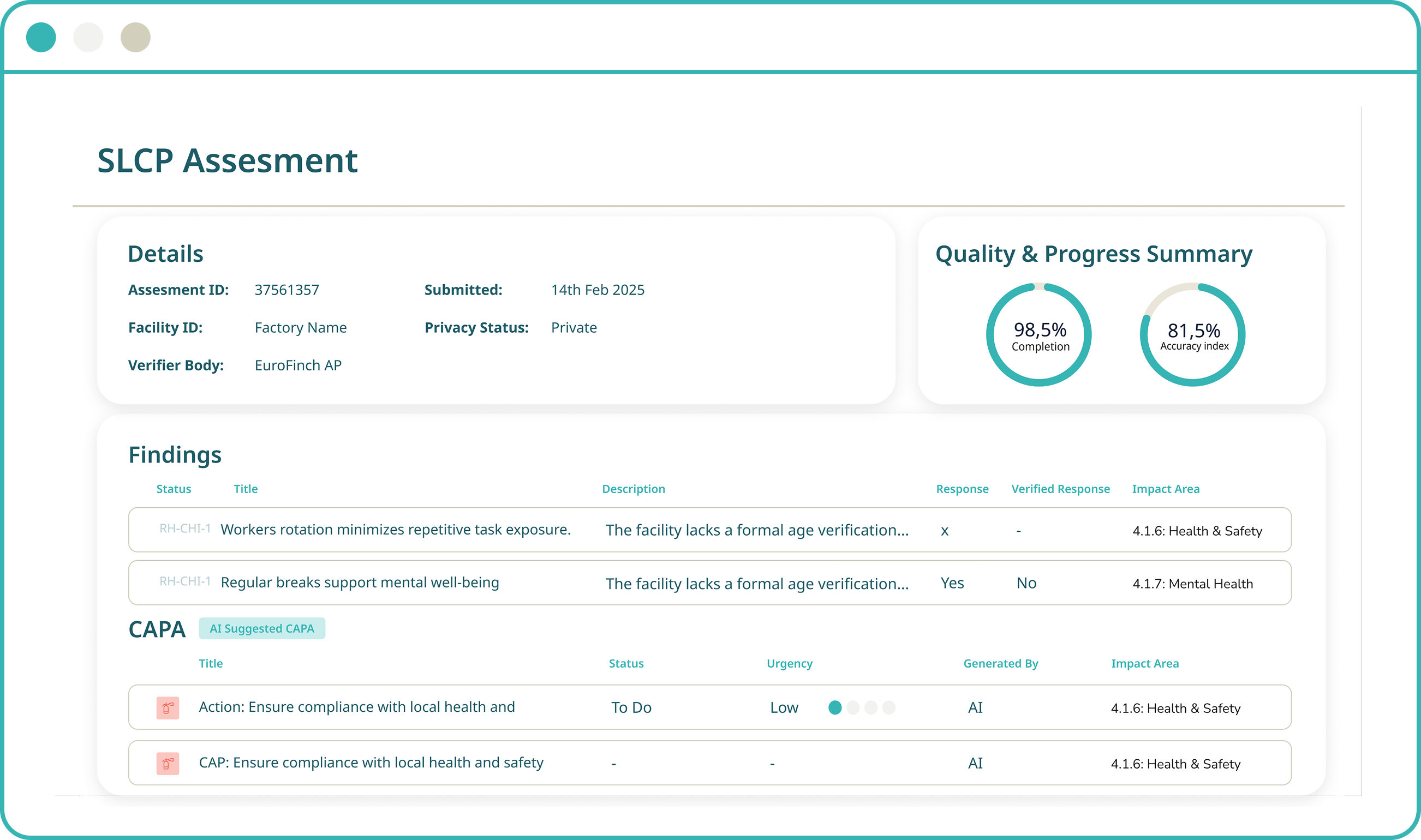This screenshot has height=840, width=1421.
Task: Click CAPA Impact Area column header
Action: tap(1145, 663)
